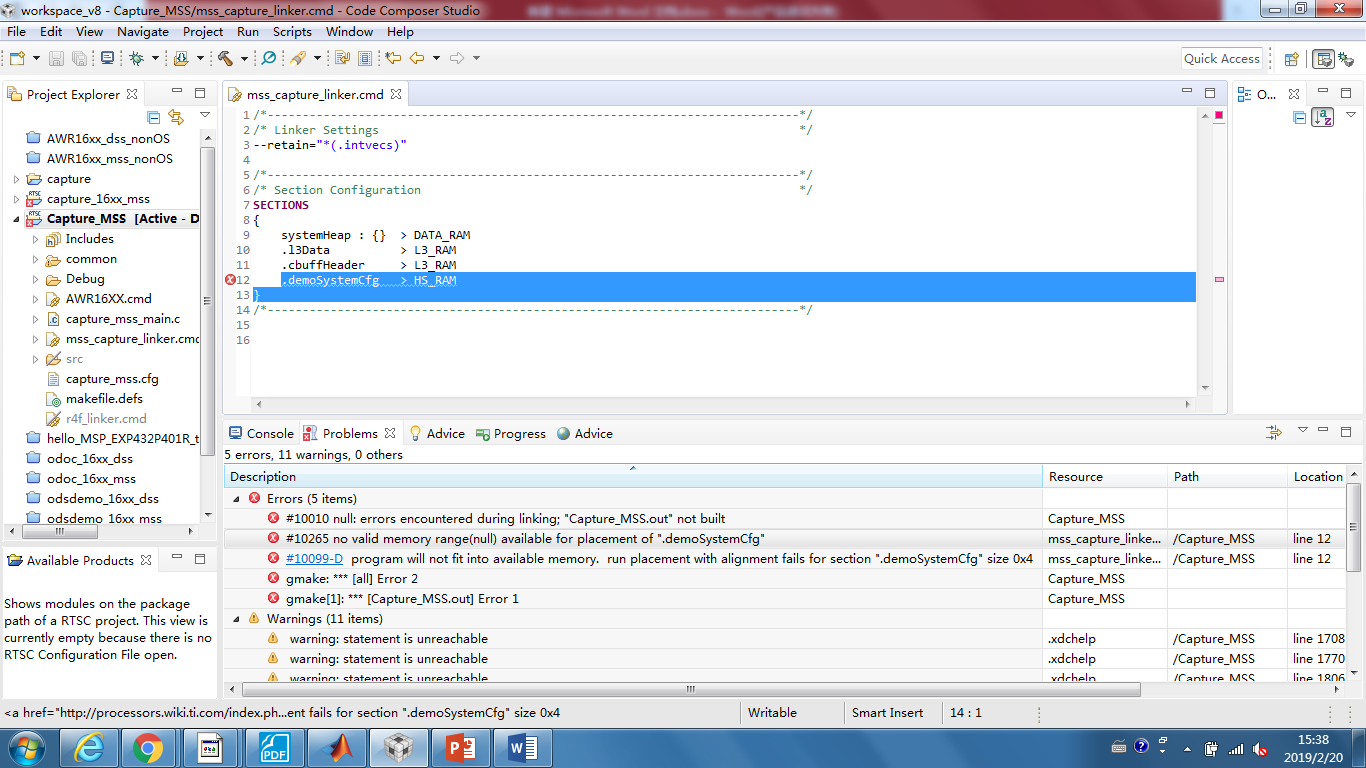Switch to the Console tab
Viewport: 1366px width, 768px height.
(x=261, y=433)
